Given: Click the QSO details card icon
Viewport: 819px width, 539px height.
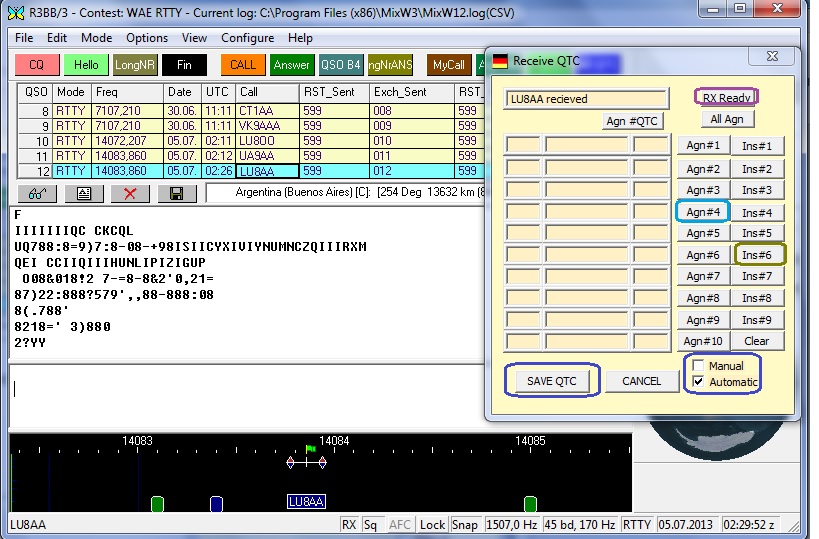Looking at the screenshot, I should 83,194.
